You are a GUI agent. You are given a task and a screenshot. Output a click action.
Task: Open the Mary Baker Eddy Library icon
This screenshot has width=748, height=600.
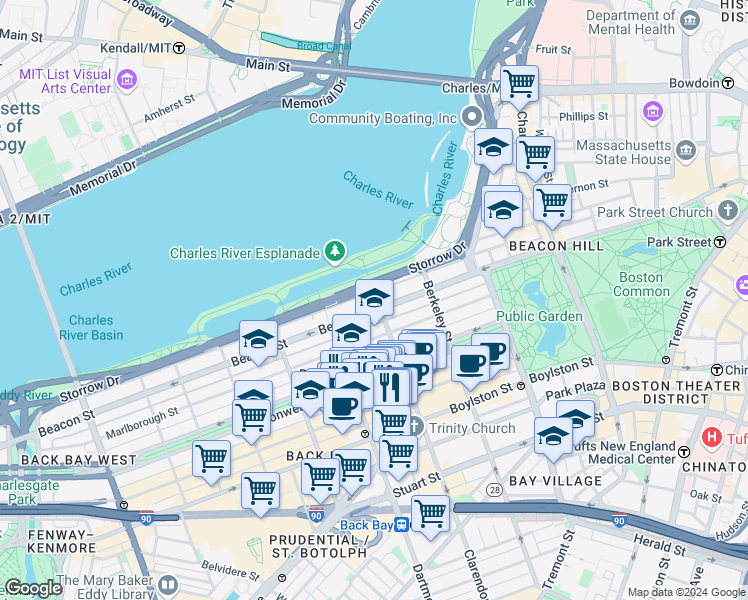pos(168,585)
